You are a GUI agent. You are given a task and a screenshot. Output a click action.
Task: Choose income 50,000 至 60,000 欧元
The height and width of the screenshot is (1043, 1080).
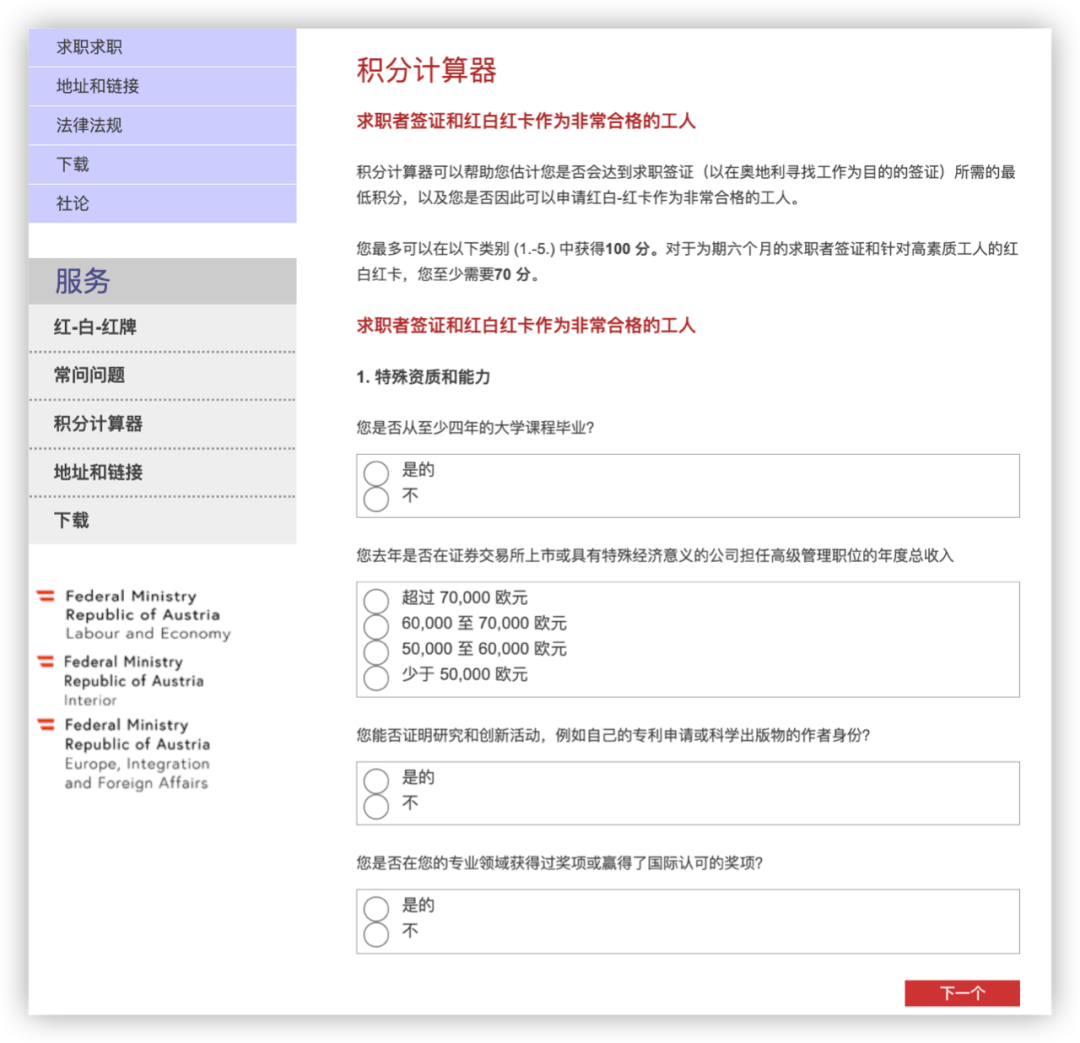(376, 652)
